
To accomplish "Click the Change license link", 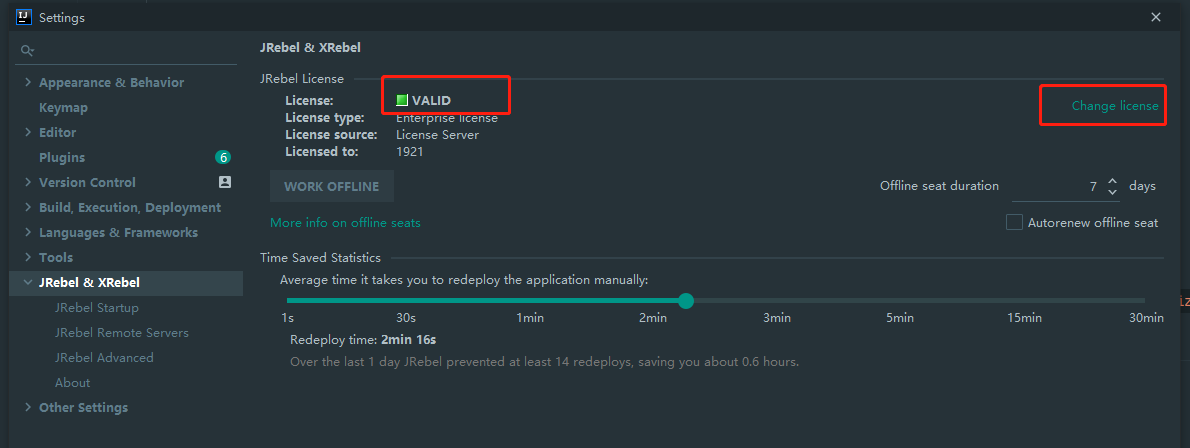I will click(1115, 106).
